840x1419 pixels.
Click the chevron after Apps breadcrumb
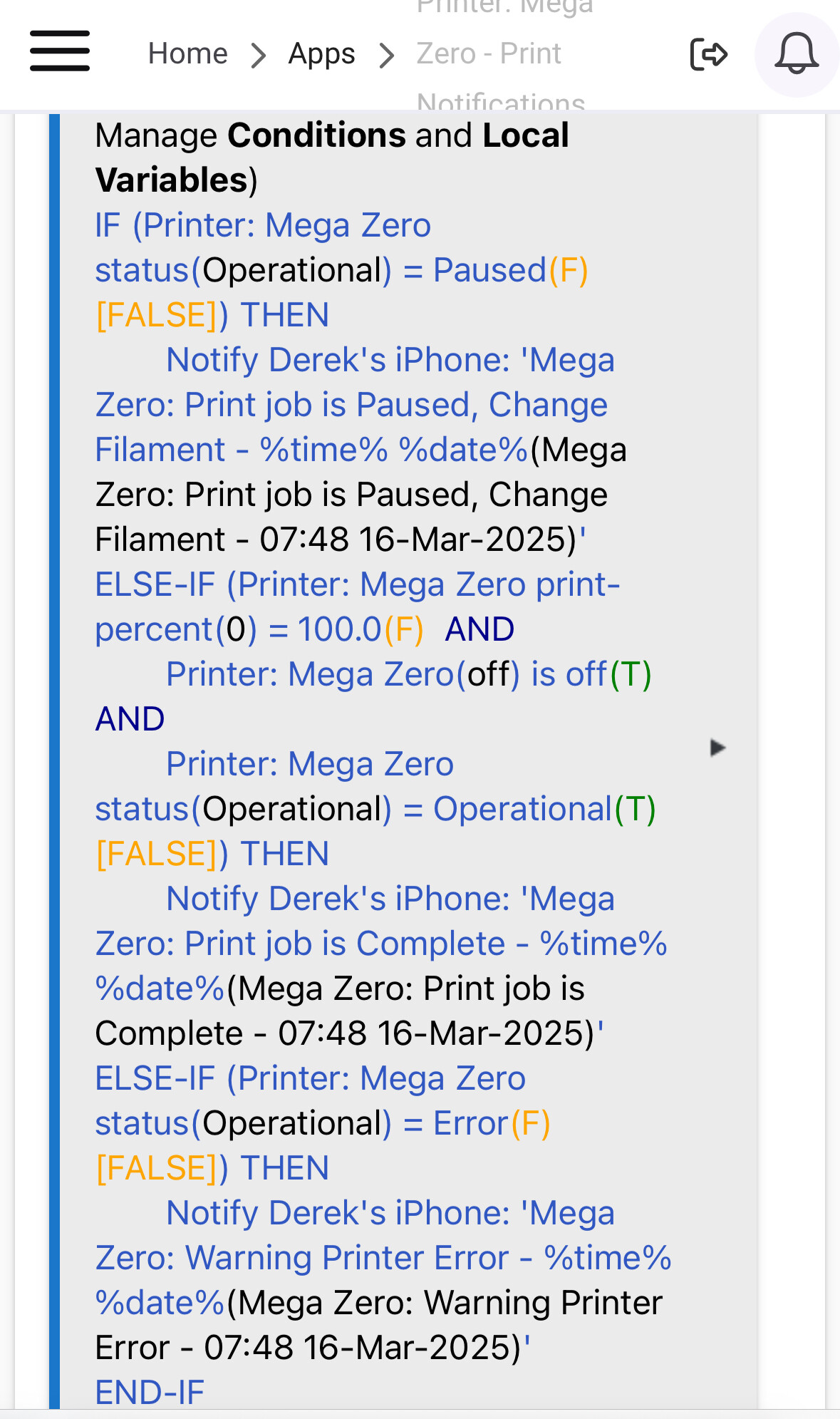click(386, 55)
